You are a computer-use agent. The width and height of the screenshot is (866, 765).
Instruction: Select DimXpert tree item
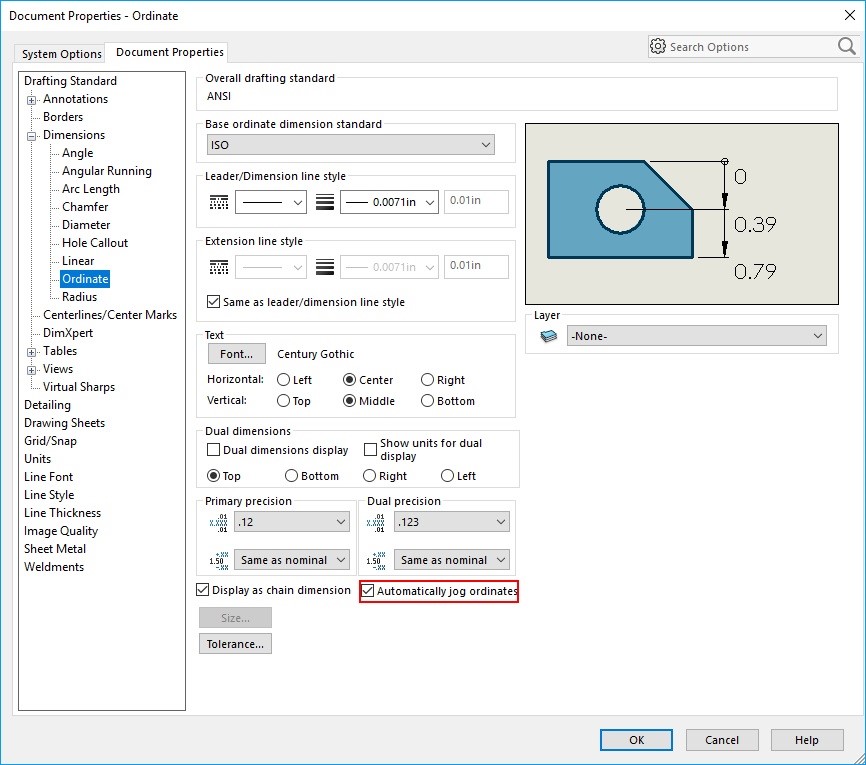pos(68,333)
